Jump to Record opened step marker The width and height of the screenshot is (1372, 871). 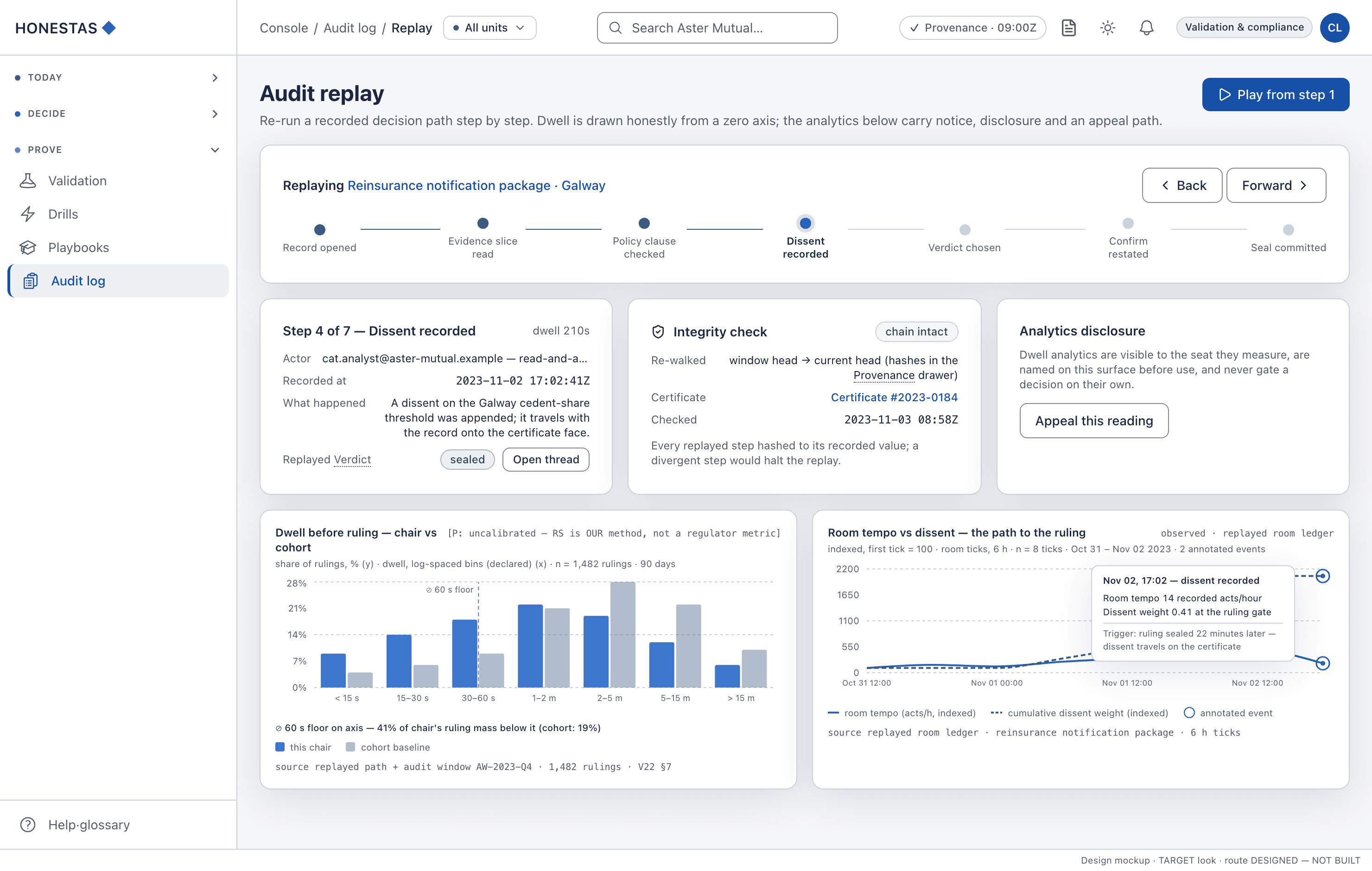[x=320, y=230]
